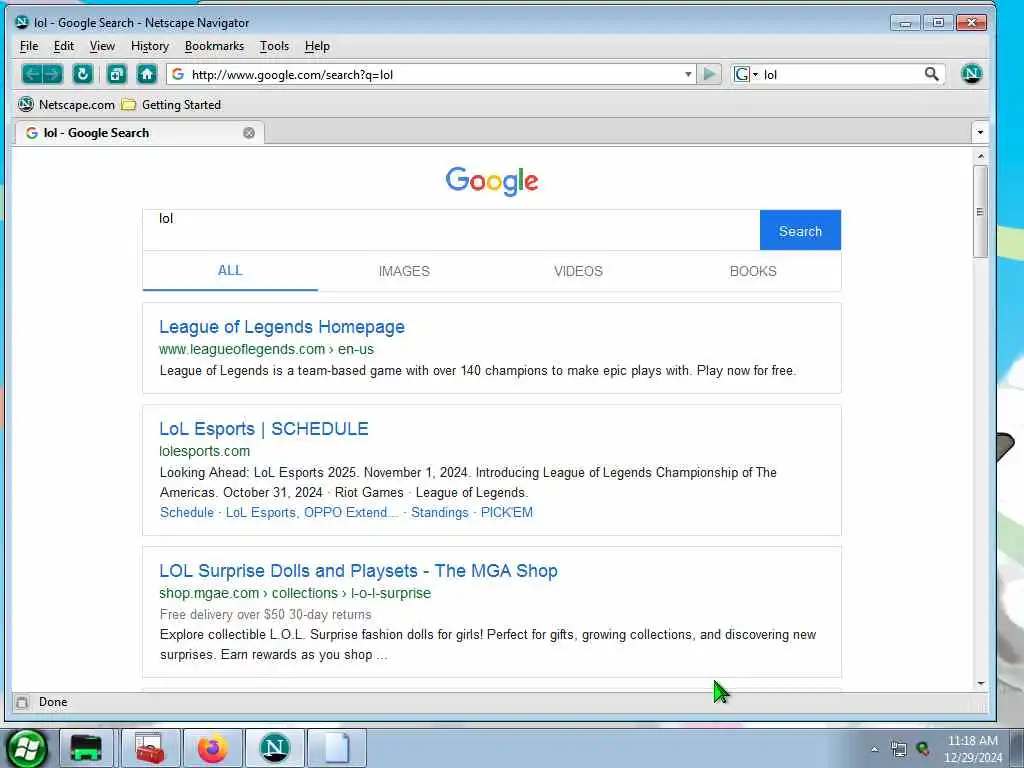Open the Getting Started bookmarks folder
Screen dimensions: 1024x768
(x=171, y=104)
